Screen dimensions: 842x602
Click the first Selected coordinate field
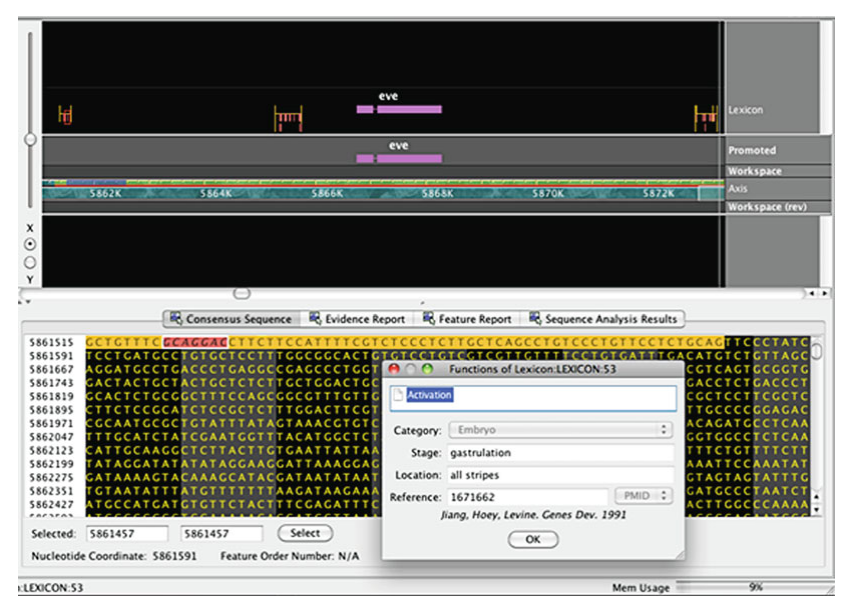tap(127, 534)
